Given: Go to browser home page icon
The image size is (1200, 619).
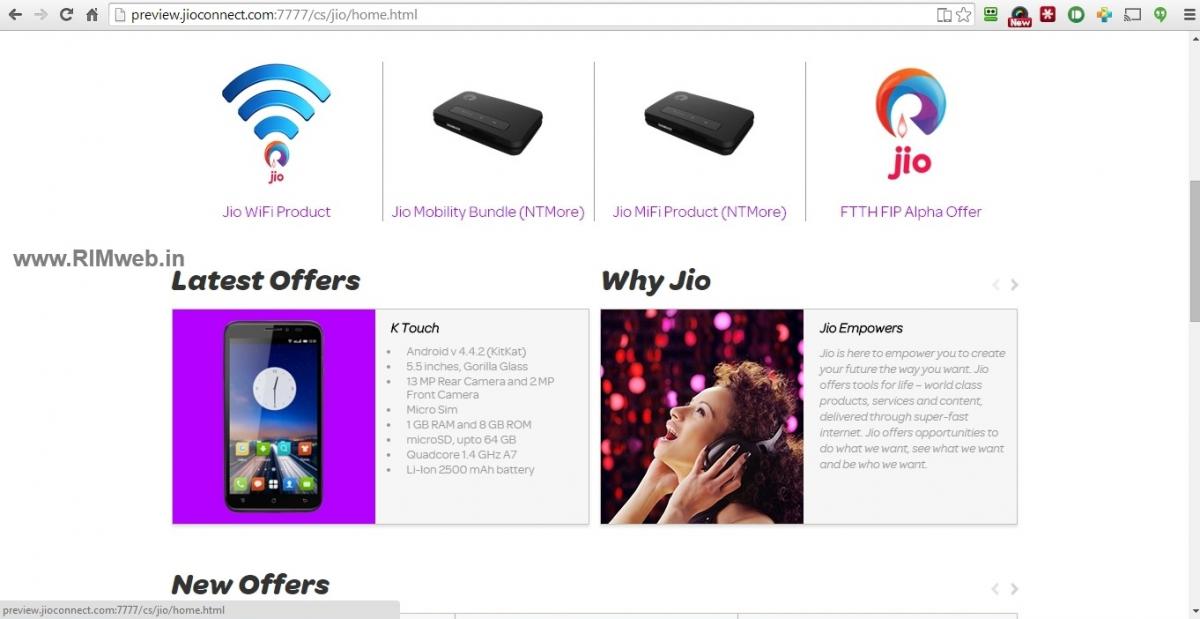Looking at the screenshot, I should 92,15.
